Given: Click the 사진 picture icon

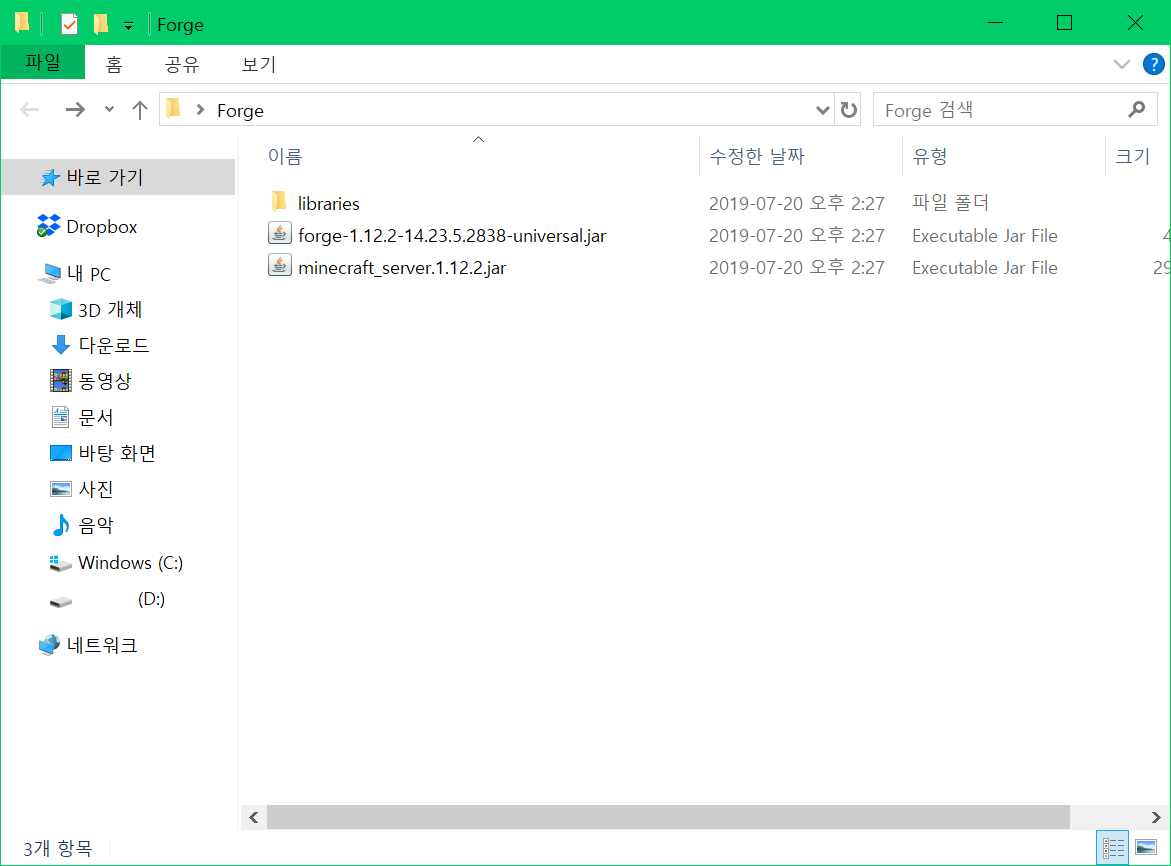Looking at the screenshot, I should 60,489.
